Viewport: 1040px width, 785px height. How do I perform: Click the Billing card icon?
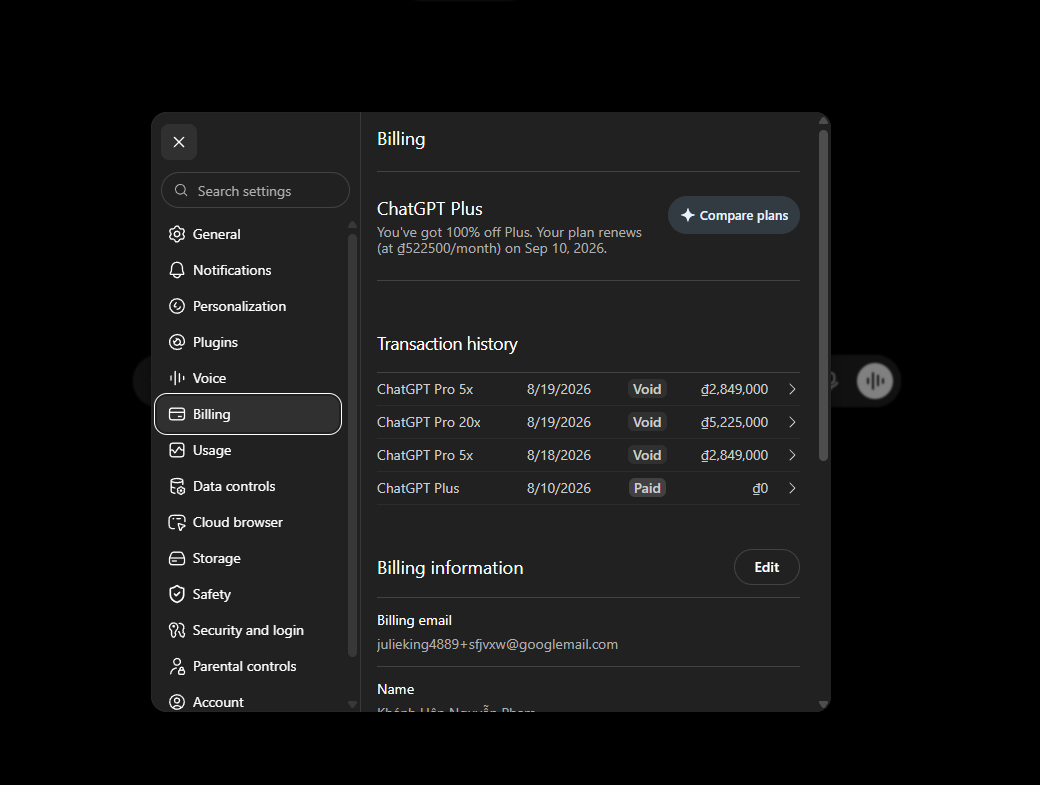(x=176, y=414)
